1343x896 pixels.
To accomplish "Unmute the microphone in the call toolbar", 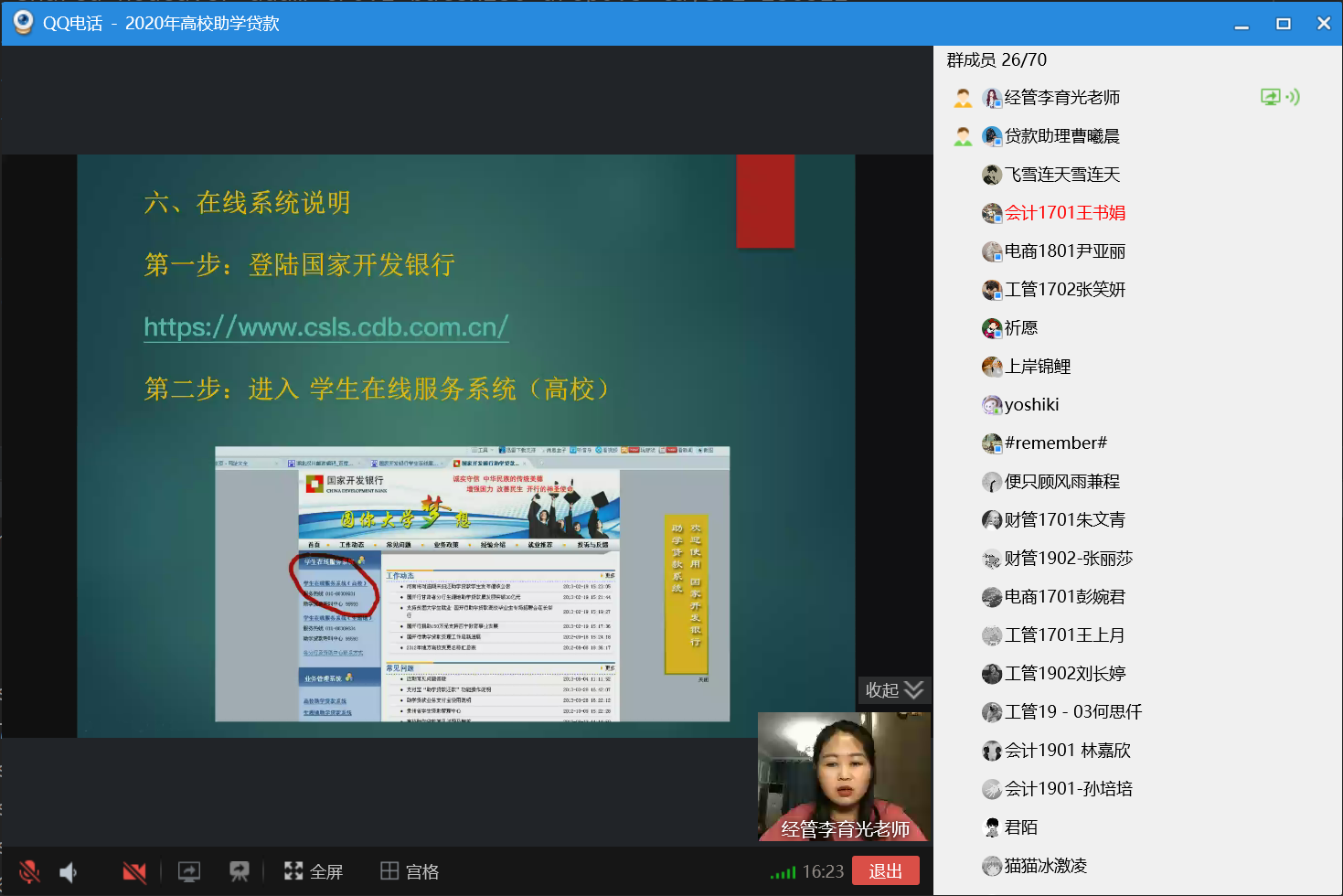I will click(29, 872).
